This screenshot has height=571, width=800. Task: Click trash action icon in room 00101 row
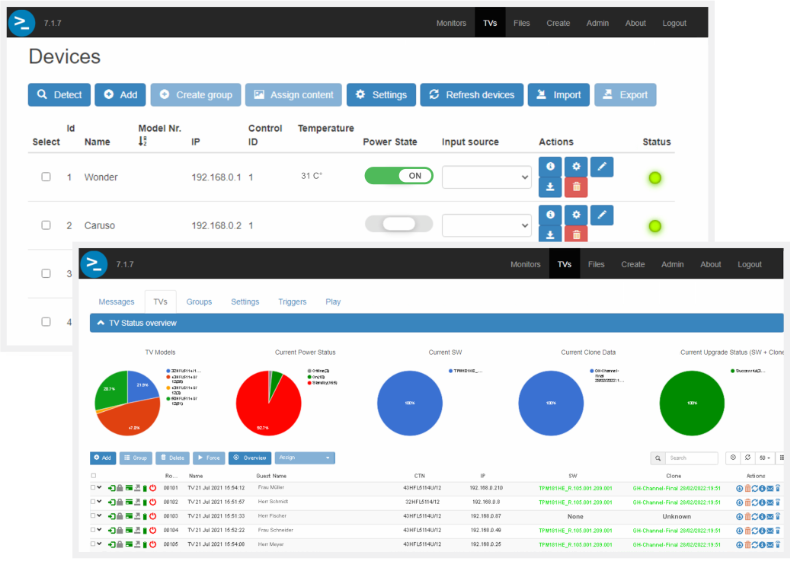point(747,488)
